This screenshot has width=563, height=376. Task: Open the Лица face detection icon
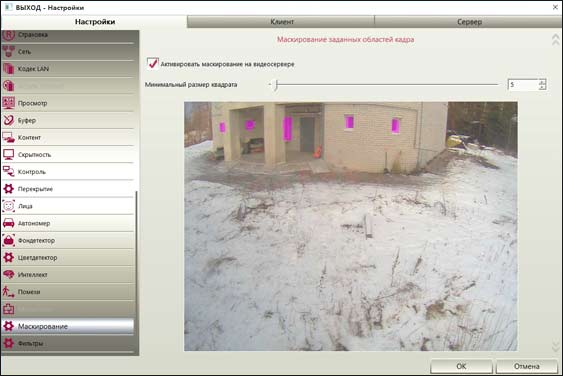[9, 206]
